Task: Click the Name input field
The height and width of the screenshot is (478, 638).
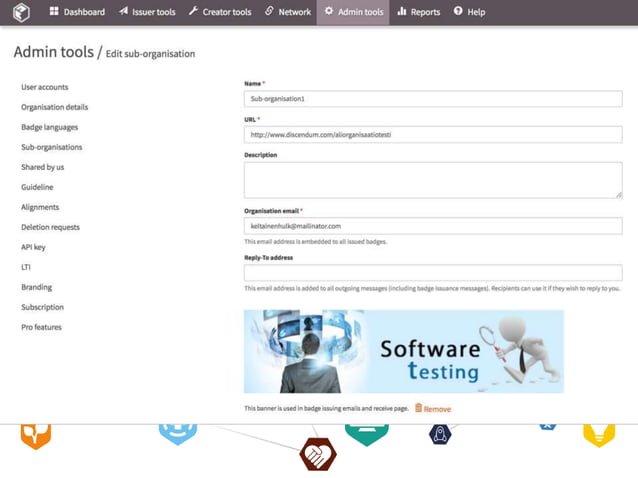Action: [x=433, y=99]
